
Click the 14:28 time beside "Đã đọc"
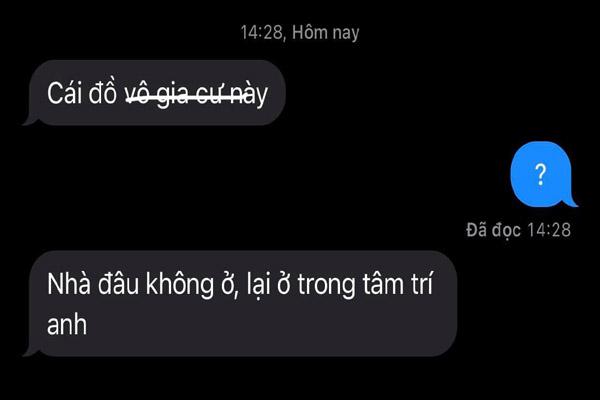[x=549, y=230]
